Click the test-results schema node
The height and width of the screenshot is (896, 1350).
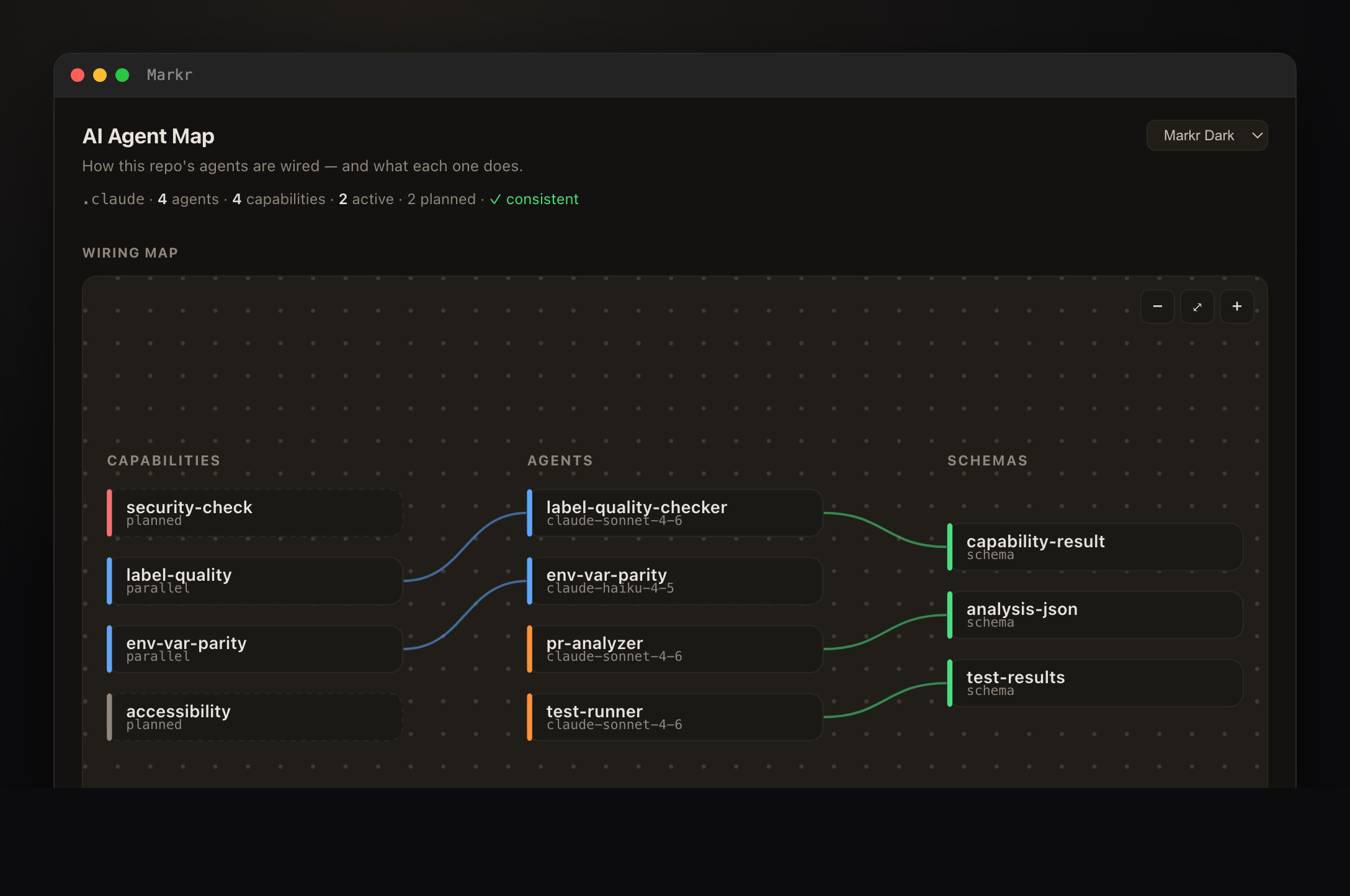1095,683
